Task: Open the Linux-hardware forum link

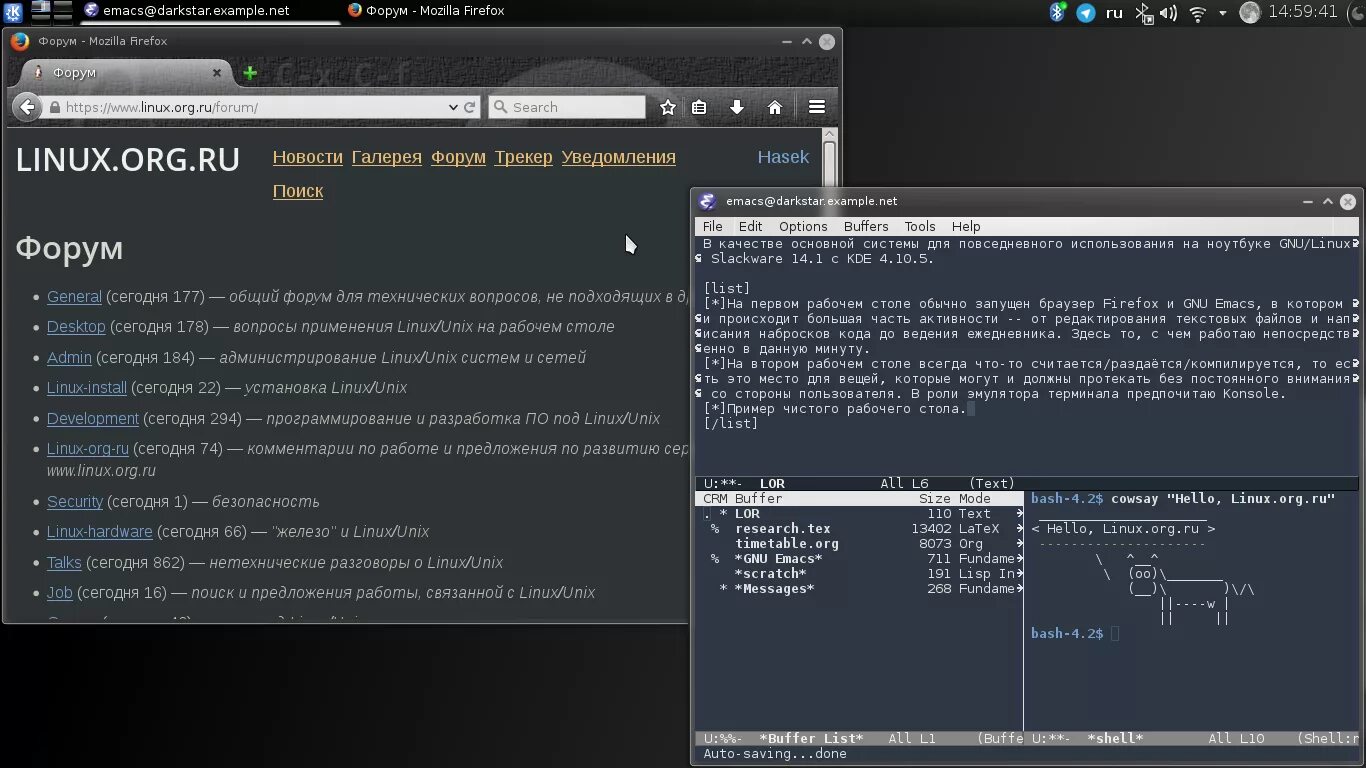Action: tap(100, 532)
